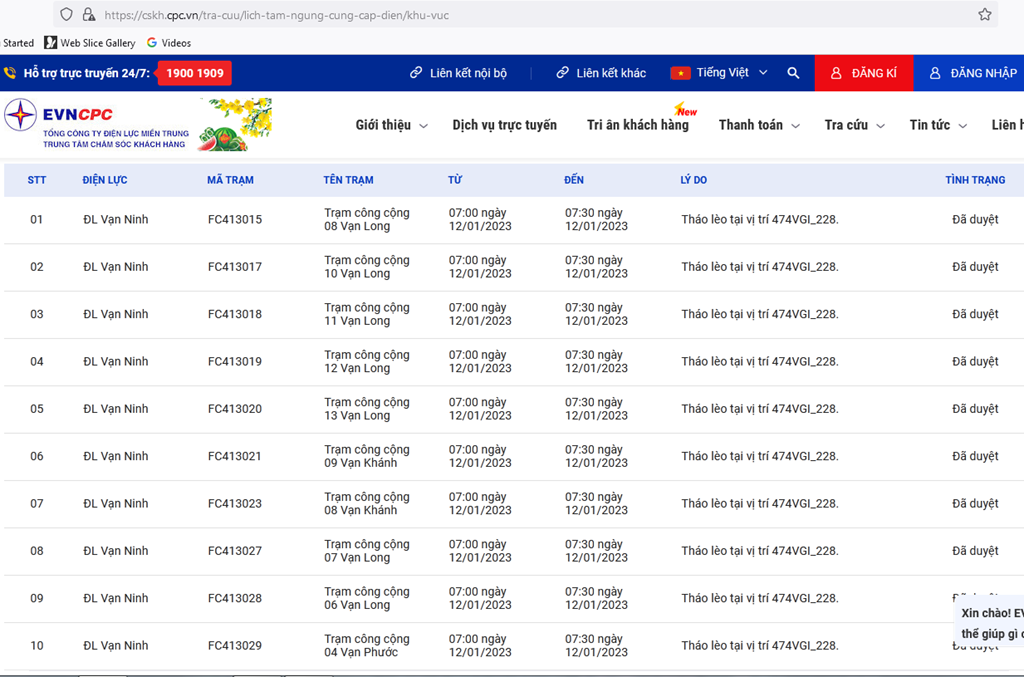
Task: Click the site lock icon in address bar
Action: tap(89, 15)
